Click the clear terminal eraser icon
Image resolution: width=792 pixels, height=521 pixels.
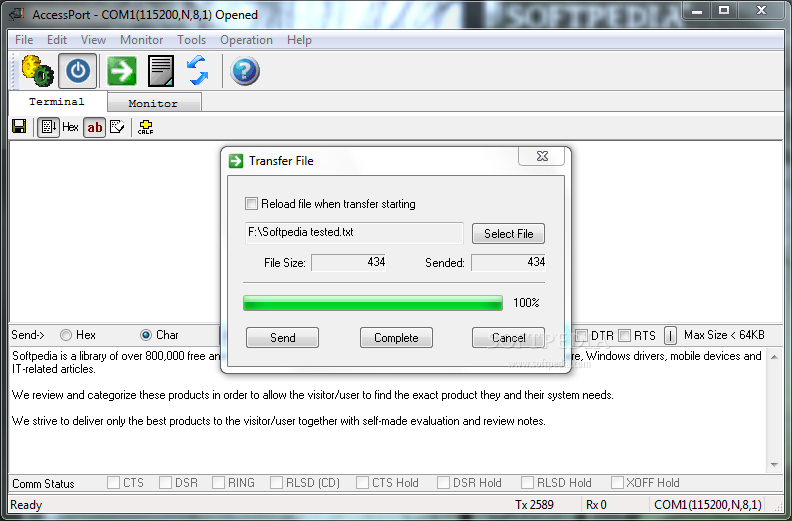pyautogui.click(x=117, y=126)
